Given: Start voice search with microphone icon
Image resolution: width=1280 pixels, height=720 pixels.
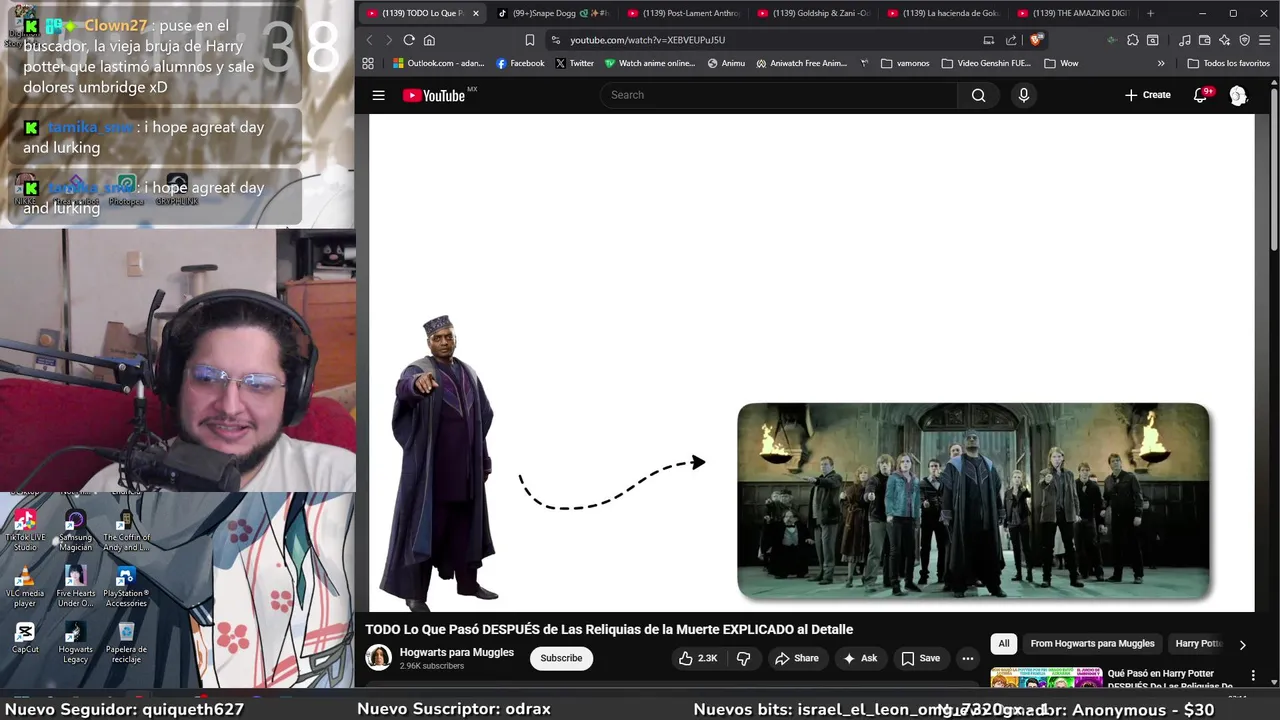Looking at the screenshot, I should coord(1023,95).
